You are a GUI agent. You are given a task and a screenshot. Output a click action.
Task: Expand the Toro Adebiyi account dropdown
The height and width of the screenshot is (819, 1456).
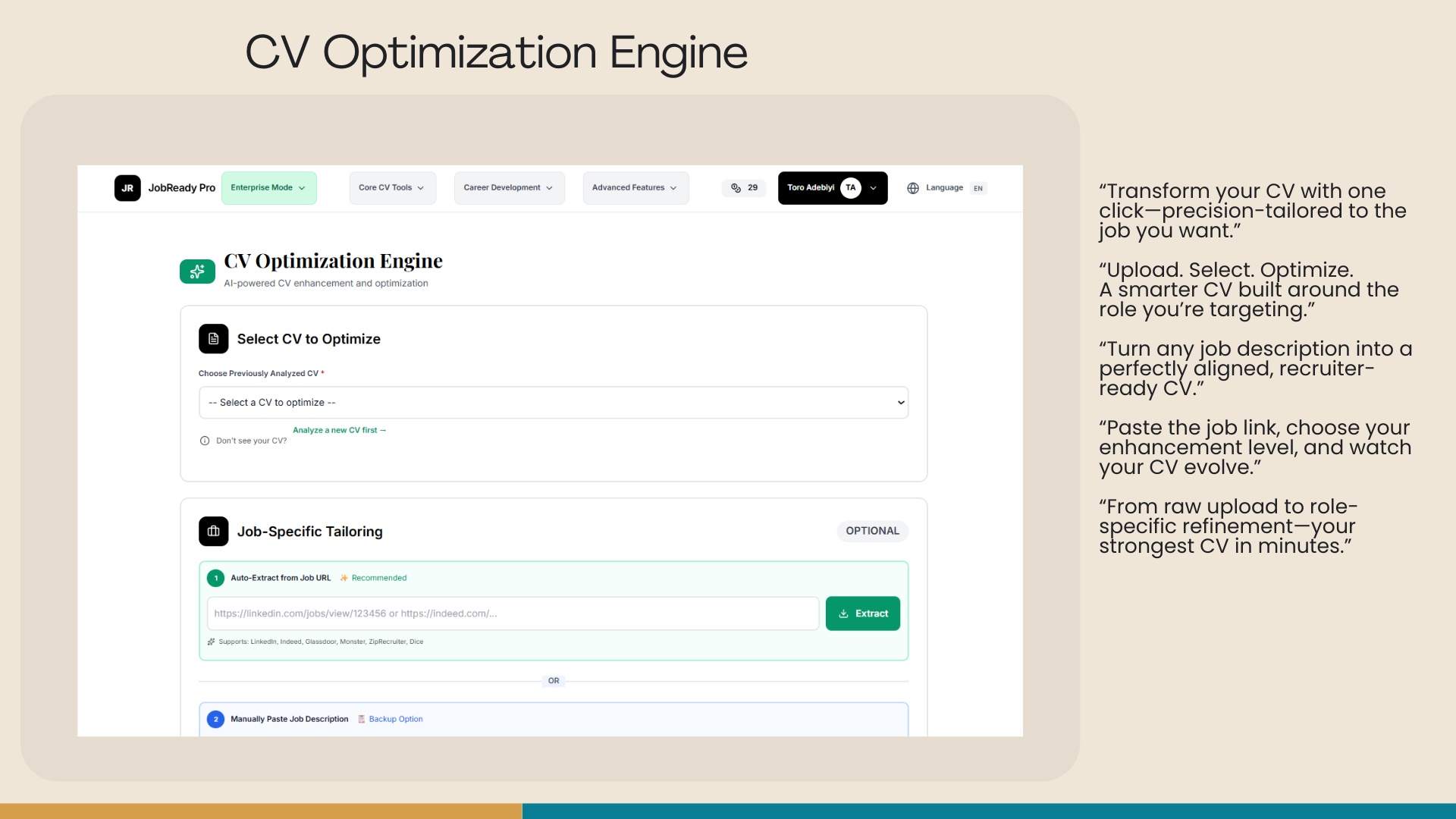874,188
